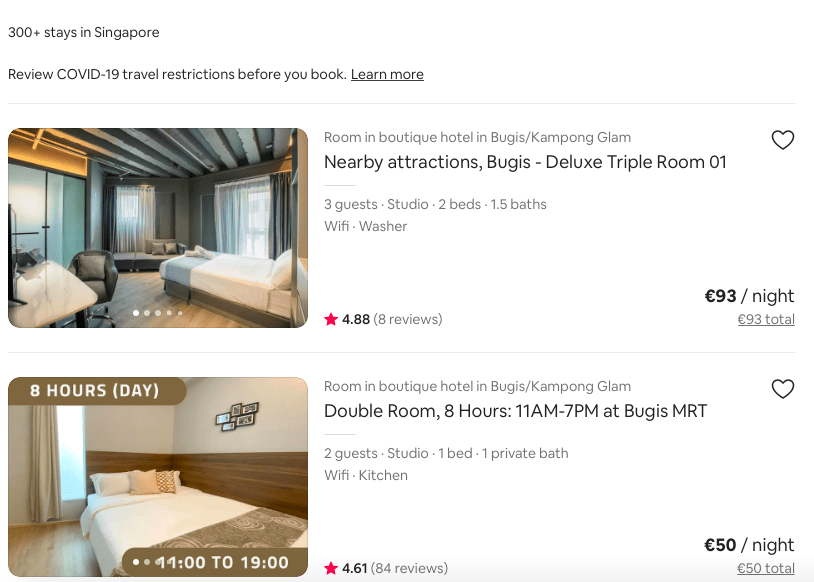This screenshot has height=582, width=814.
Task: Save Deluxe Triple Room 01 with heart icon
Action: (x=782, y=140)
